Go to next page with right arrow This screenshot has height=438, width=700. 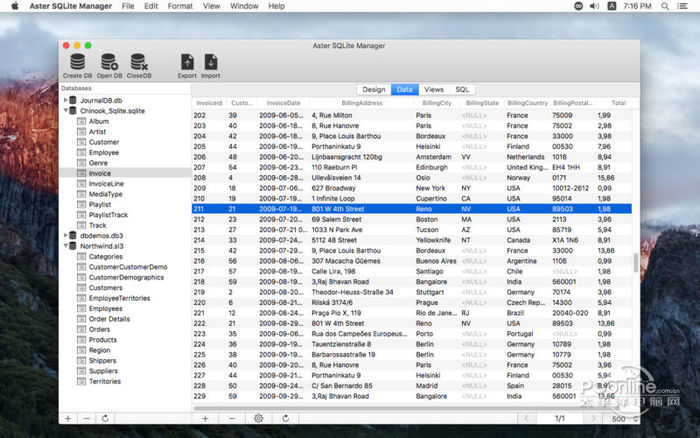coord(593,418)
